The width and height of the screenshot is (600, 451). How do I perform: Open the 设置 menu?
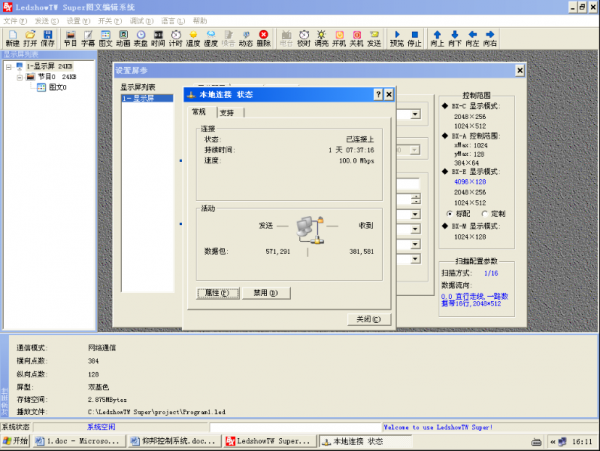pos(78,21)
